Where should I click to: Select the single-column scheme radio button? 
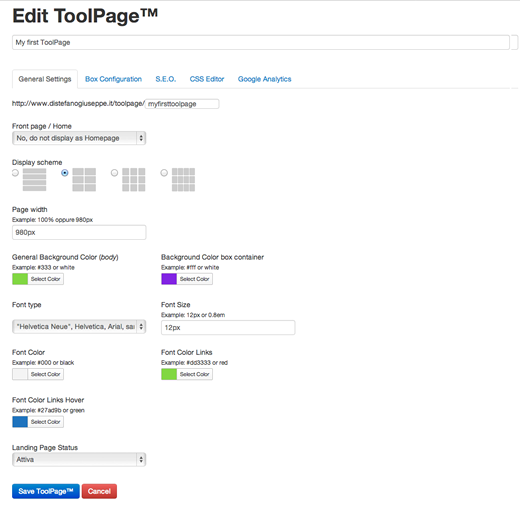pos(15,173)
